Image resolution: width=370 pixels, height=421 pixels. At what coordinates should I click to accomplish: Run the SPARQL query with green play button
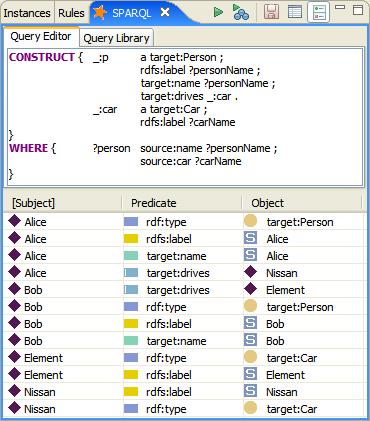(x=218, y=13)
